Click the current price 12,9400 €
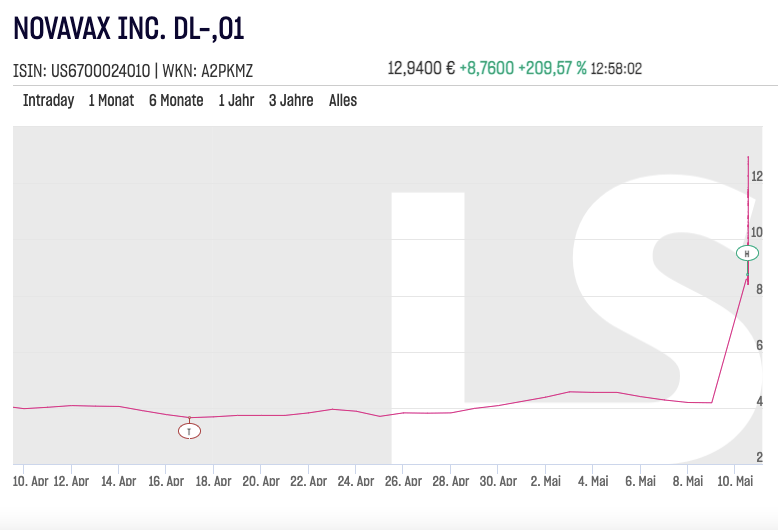 tap(421, 69)
